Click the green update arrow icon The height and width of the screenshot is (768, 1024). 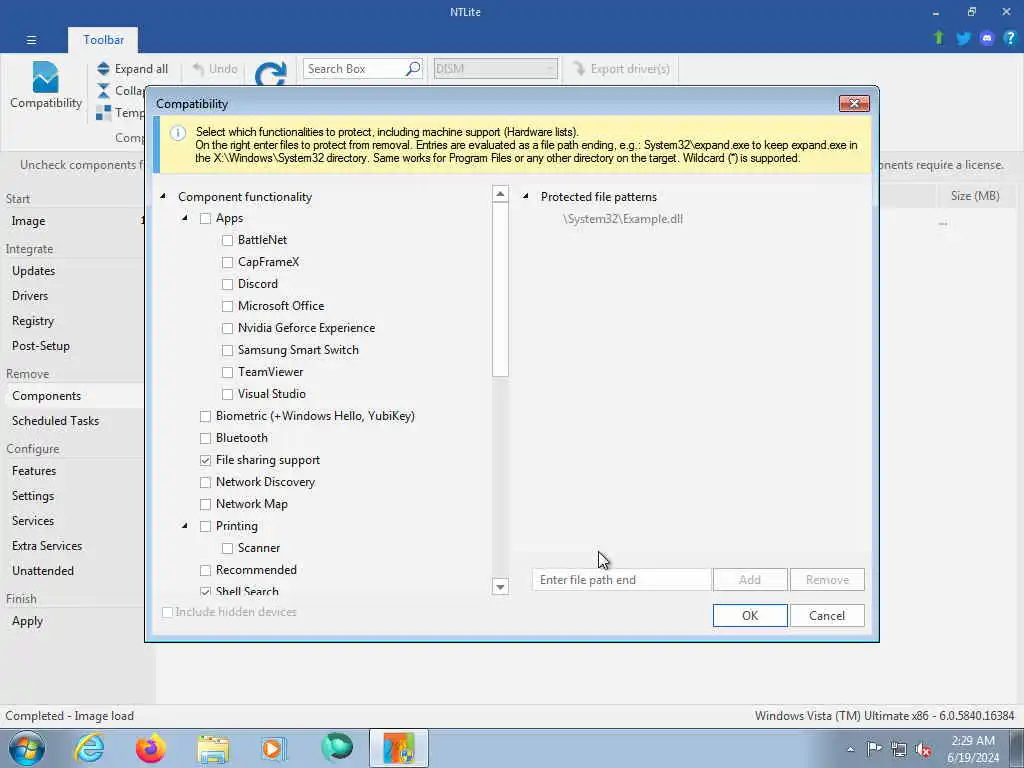939,38
